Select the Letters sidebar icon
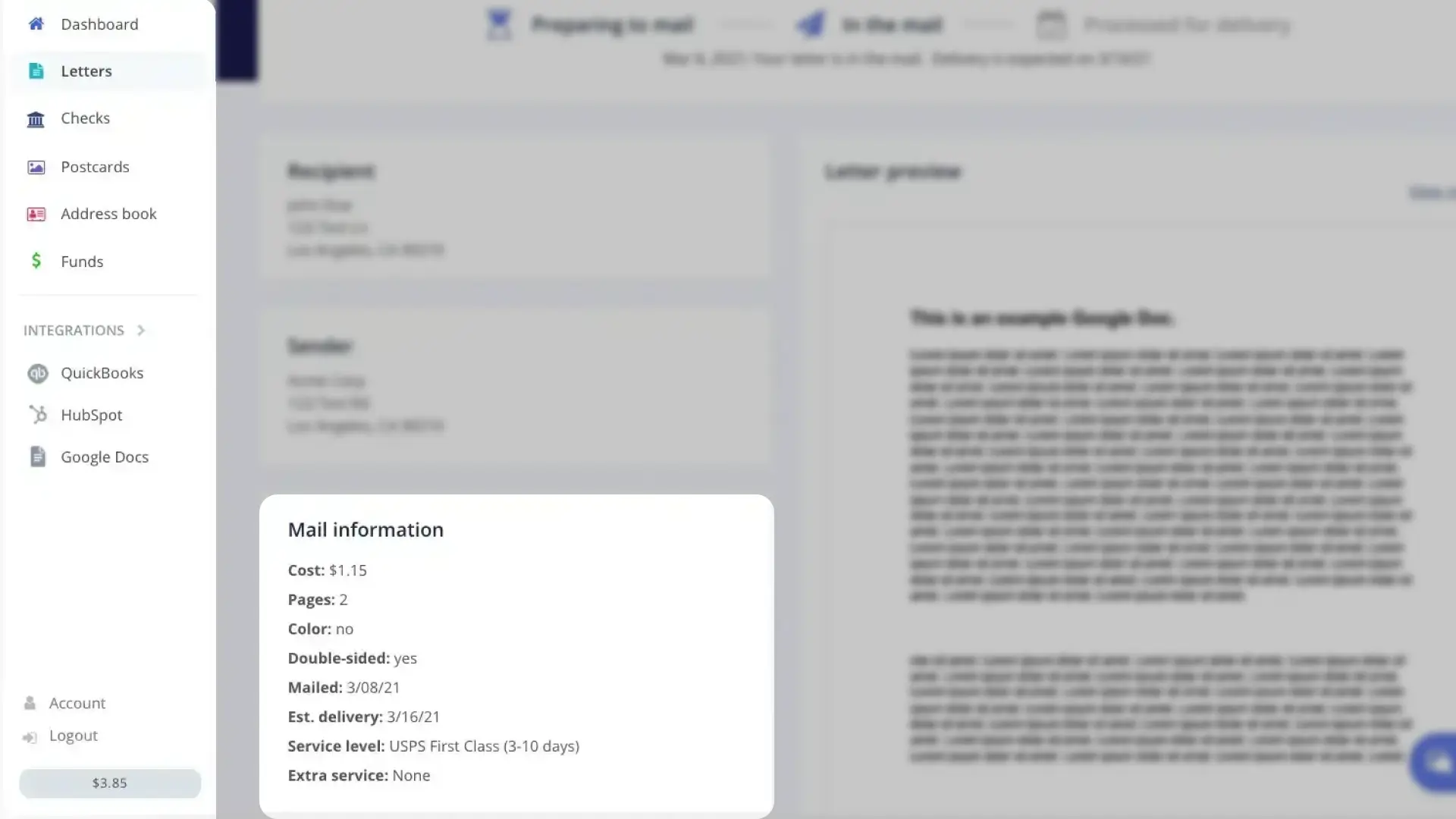 (x=36, y=71)
